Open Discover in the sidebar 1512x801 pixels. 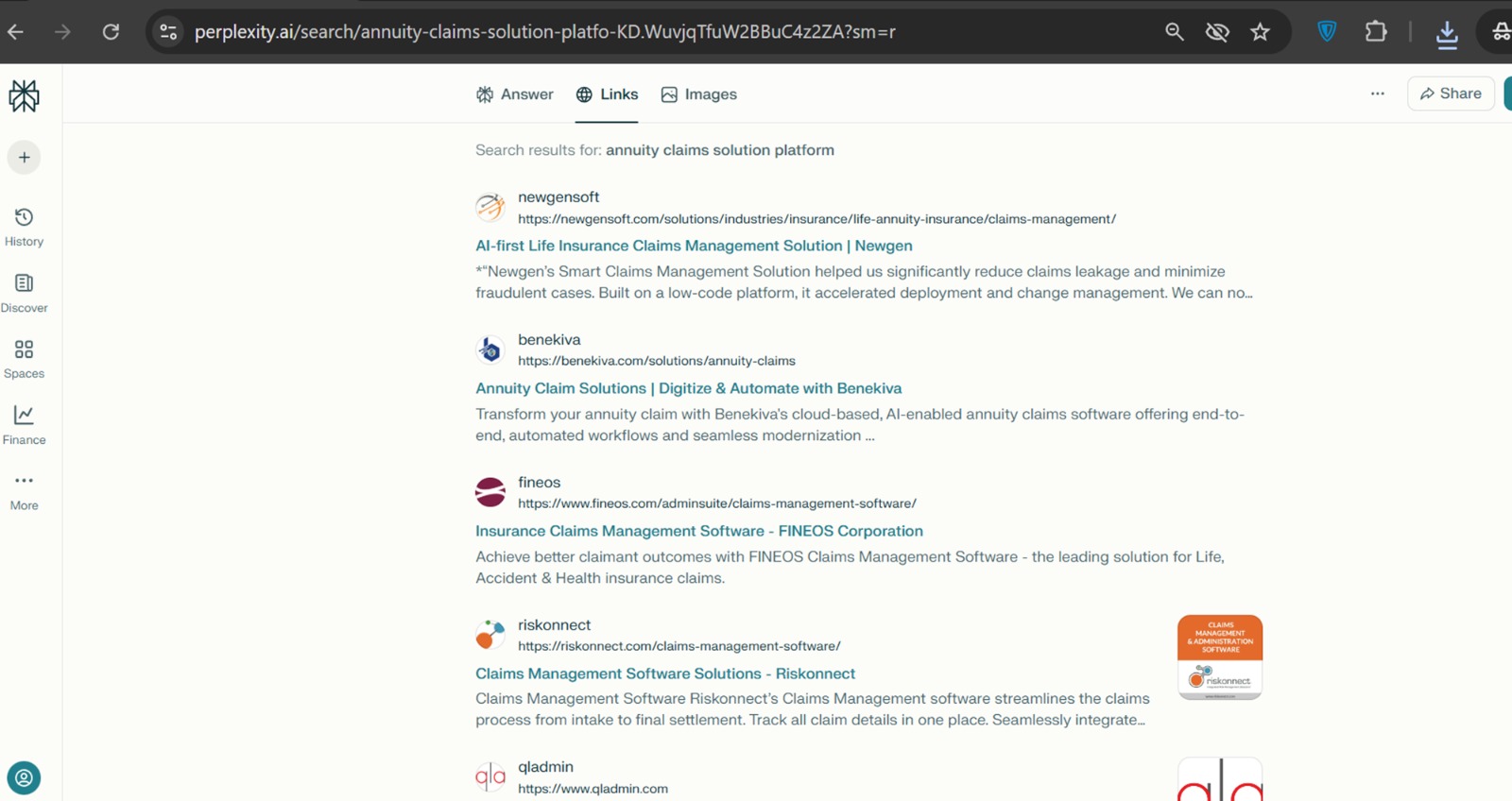(x=25, y=294)
